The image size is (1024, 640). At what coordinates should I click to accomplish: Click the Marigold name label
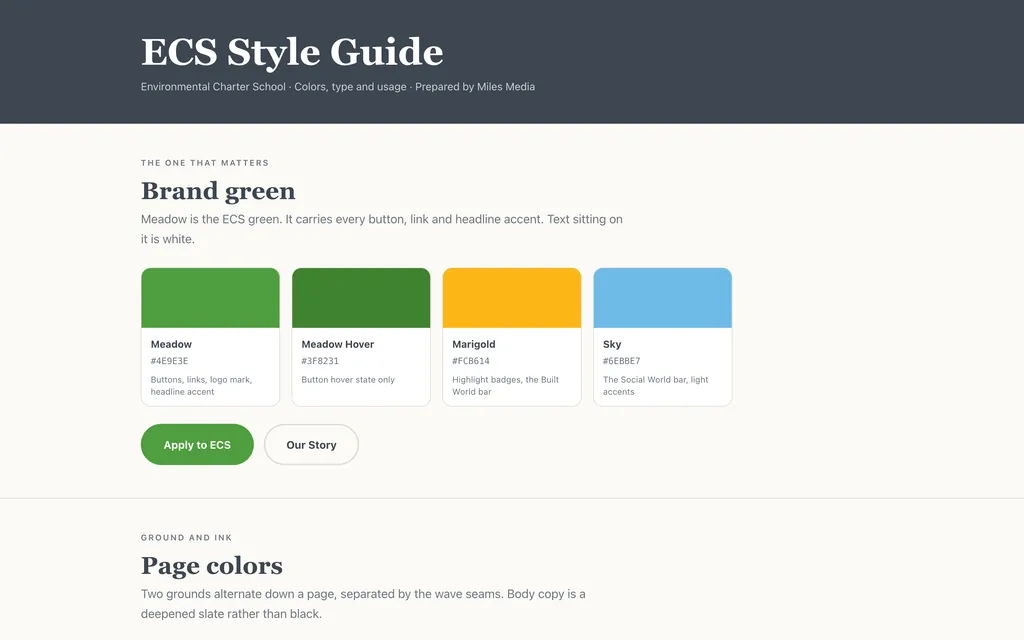[x=473, y=344]
